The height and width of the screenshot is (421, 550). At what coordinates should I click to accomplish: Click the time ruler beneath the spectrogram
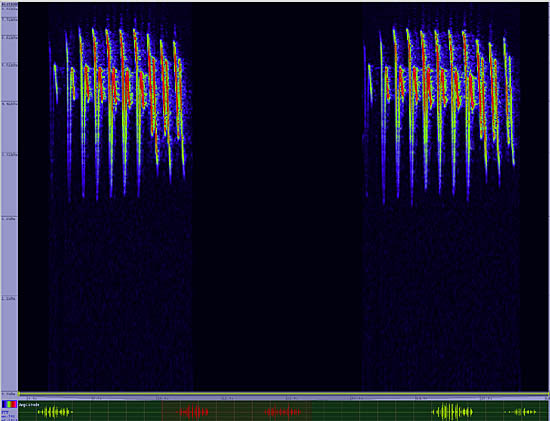point(283,399)
